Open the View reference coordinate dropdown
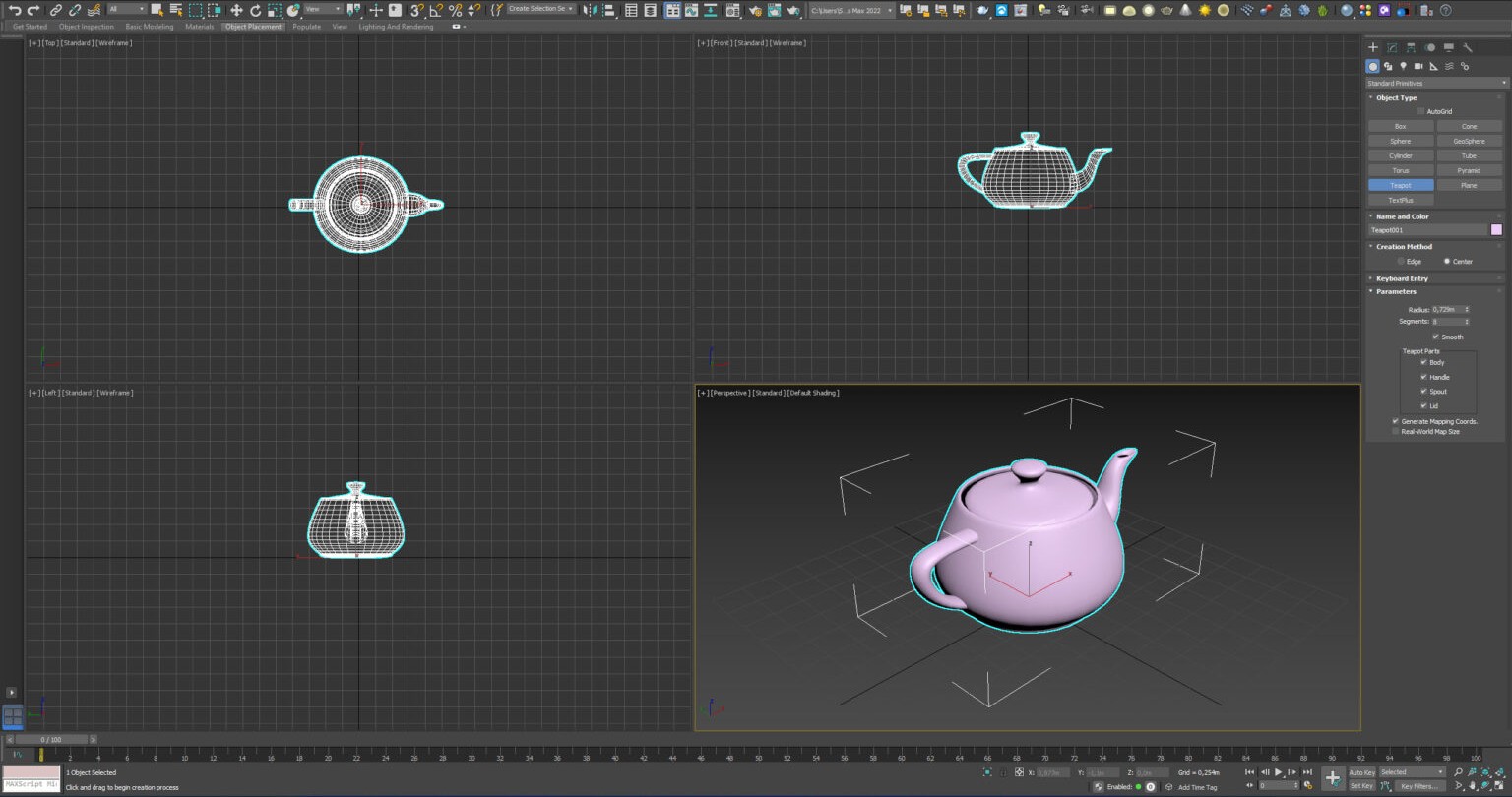 pos(322,9)
